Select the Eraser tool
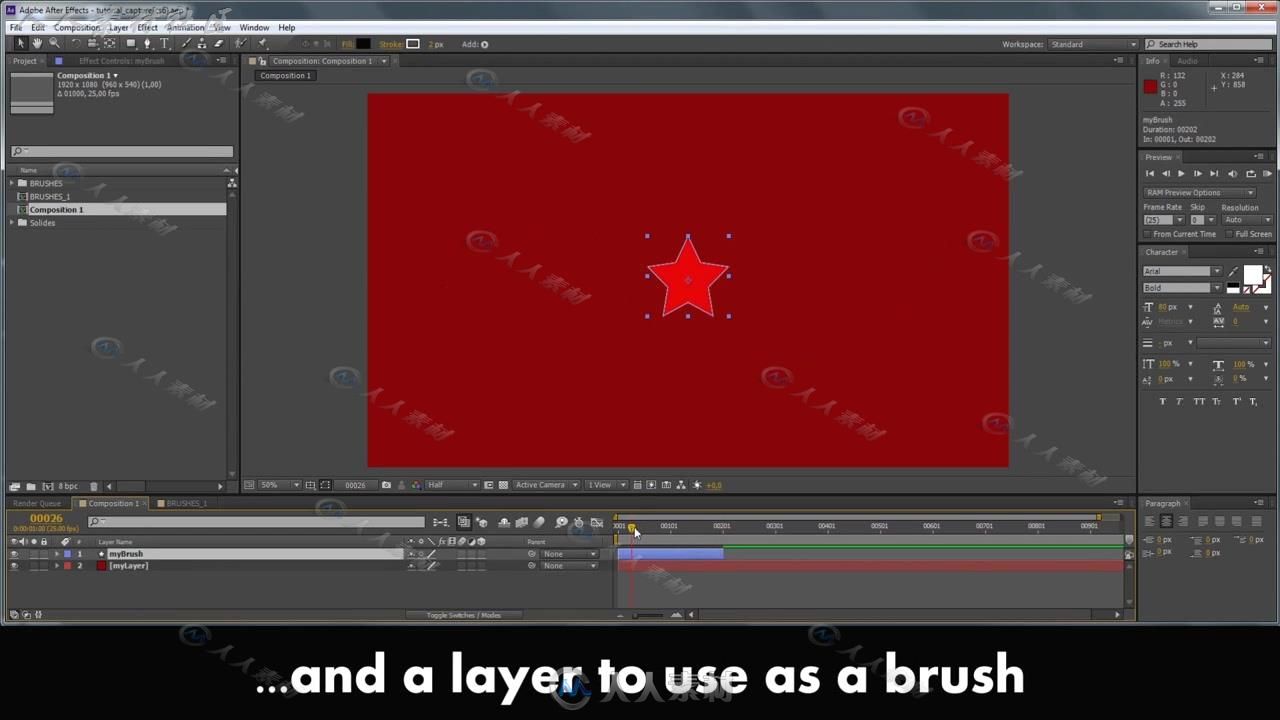Image resolution: width=1280 pixels, height=720 pixels. coord(219,44)
